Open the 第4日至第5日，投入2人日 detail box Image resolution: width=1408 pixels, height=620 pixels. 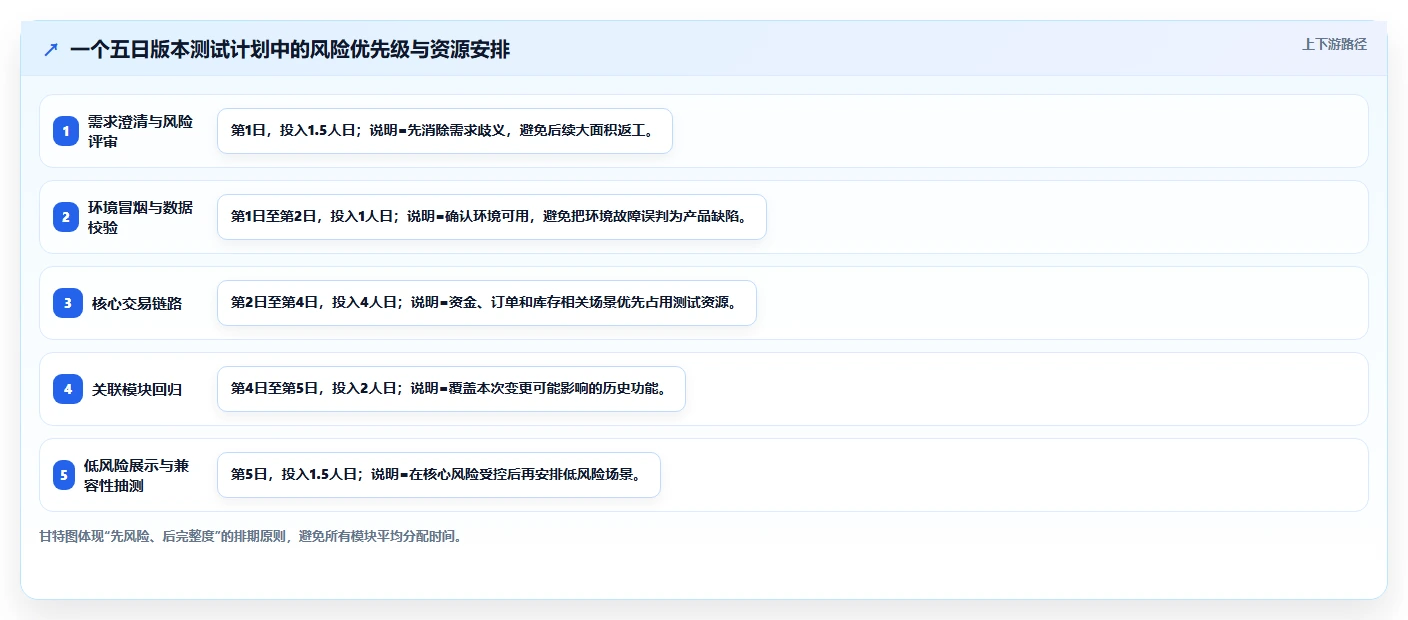tap(451, 389)
